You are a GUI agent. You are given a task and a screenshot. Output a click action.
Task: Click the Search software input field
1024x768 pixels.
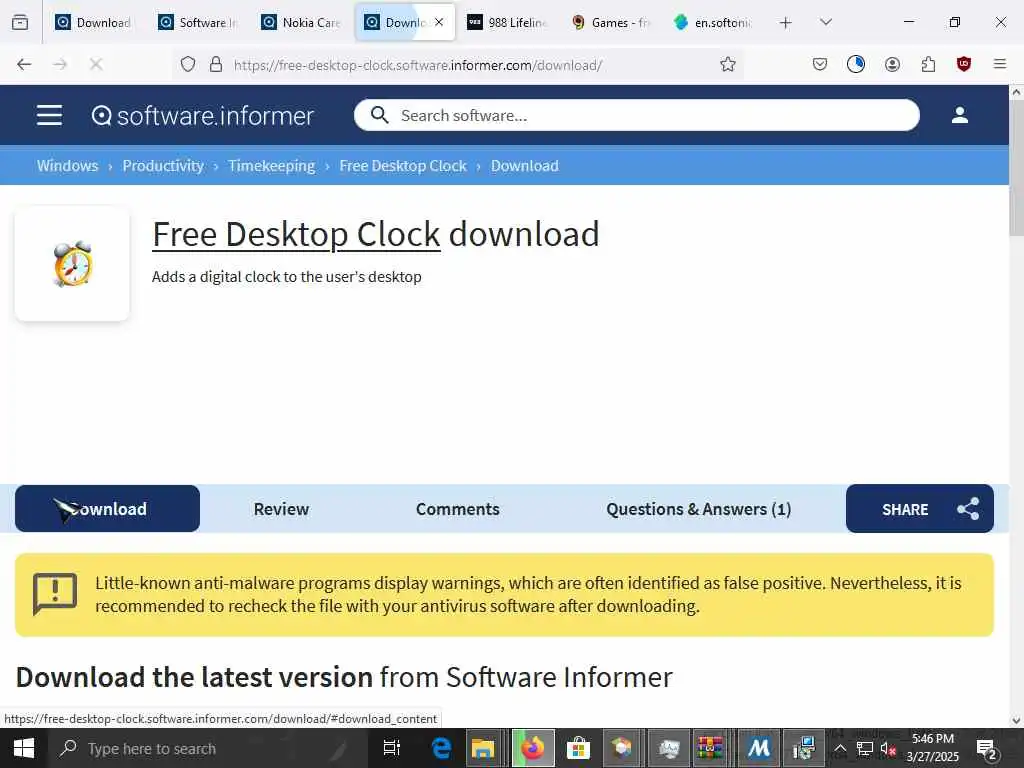tap(637, 116)
